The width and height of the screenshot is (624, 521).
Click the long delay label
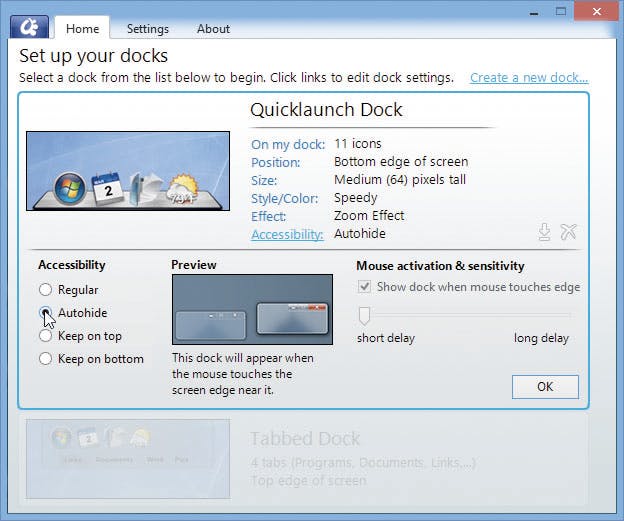coord(541,338)
